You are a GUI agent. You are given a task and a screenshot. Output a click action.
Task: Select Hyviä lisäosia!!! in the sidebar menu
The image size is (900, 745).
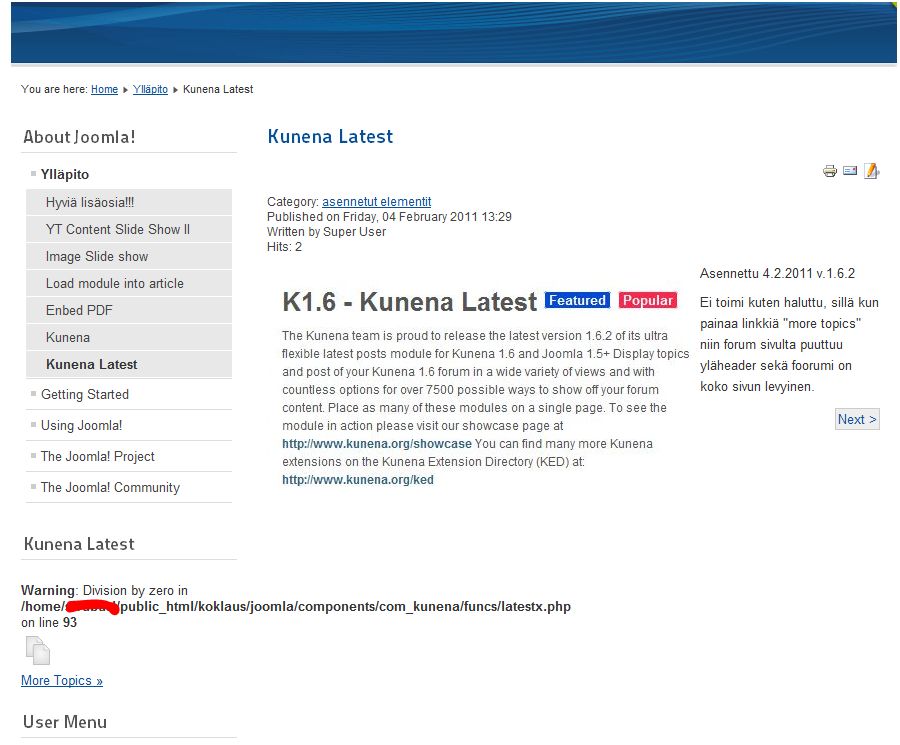coord(89,202)
